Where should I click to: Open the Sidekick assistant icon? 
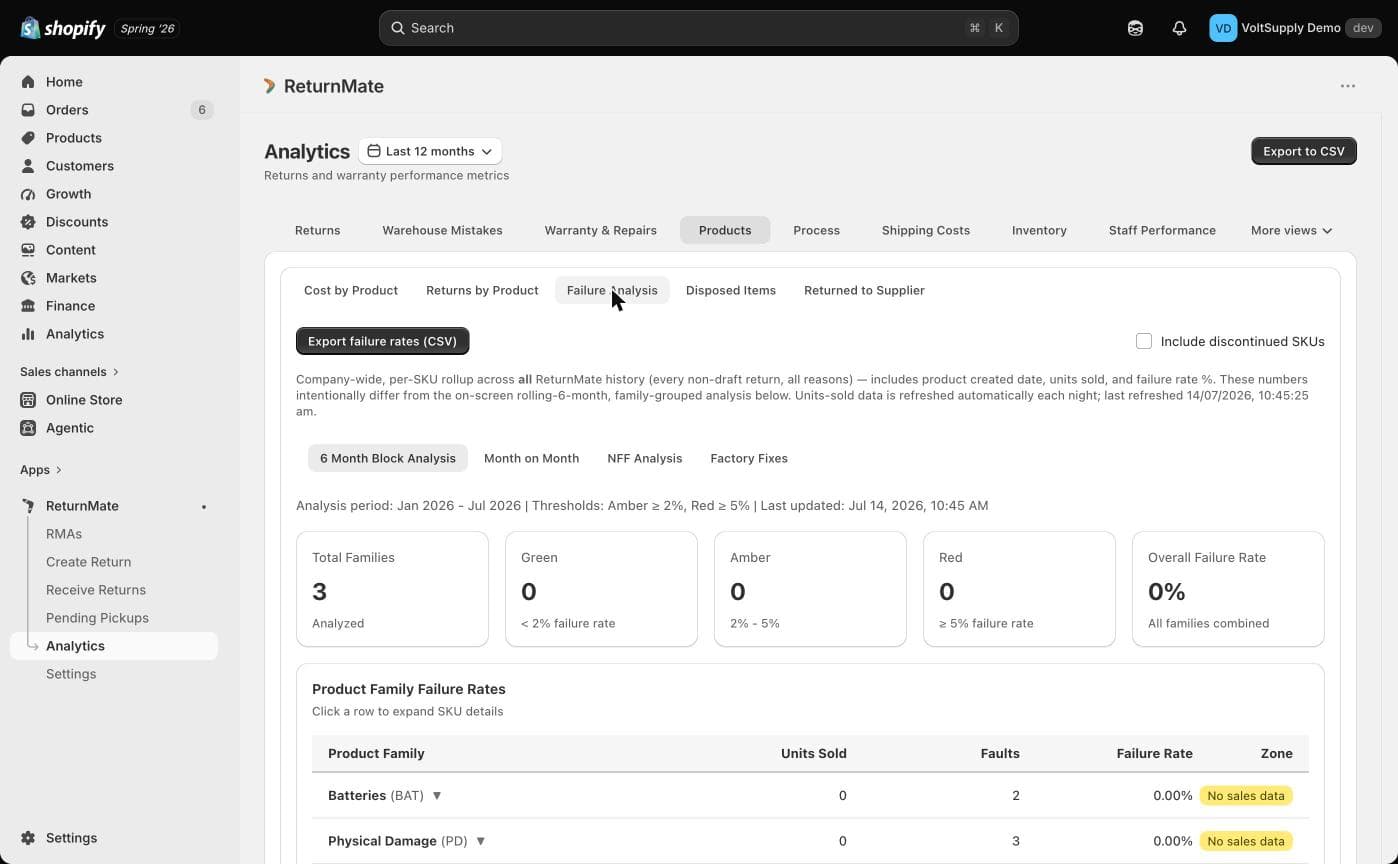(1135, 28)
